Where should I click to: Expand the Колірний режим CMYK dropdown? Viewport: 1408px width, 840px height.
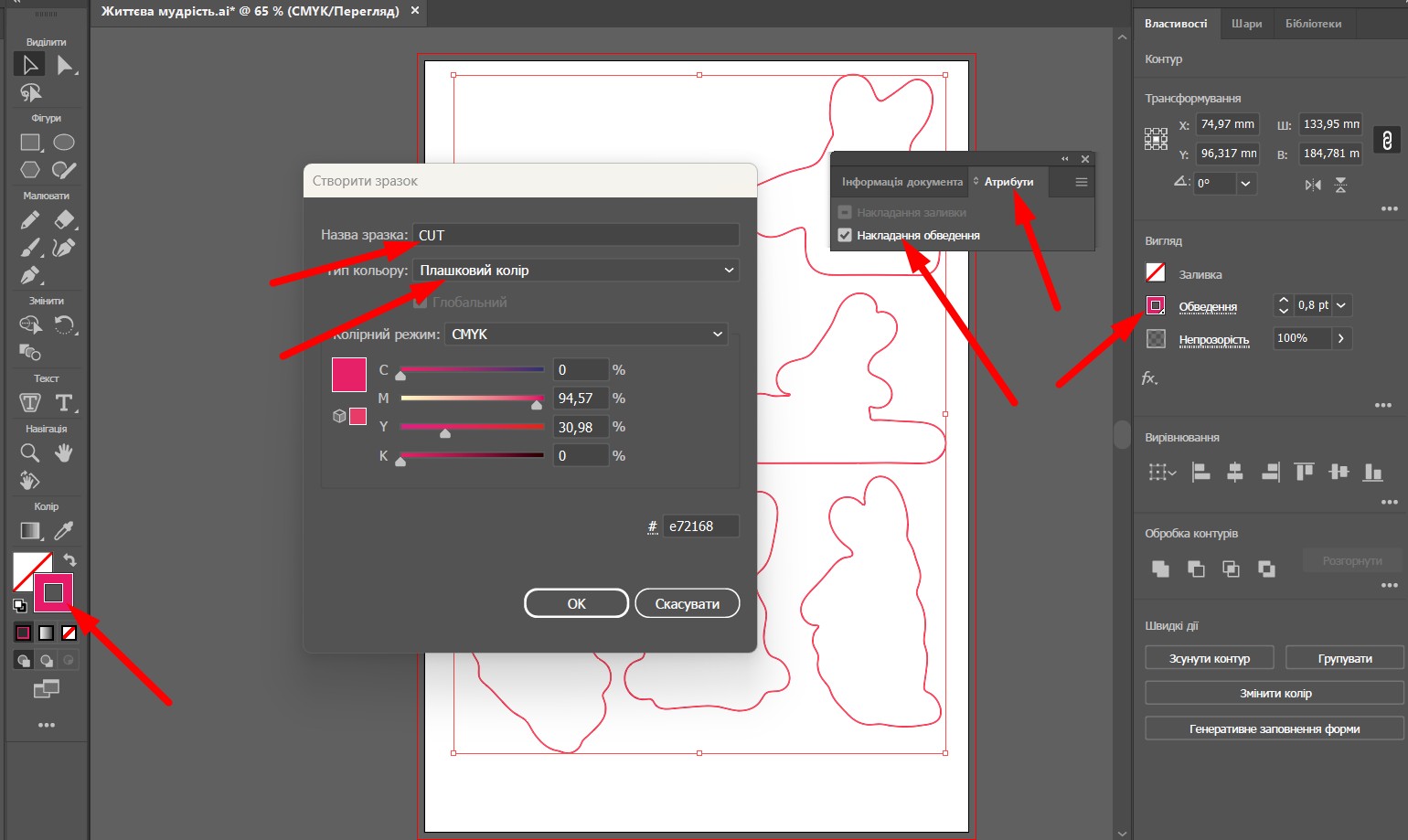586,335
